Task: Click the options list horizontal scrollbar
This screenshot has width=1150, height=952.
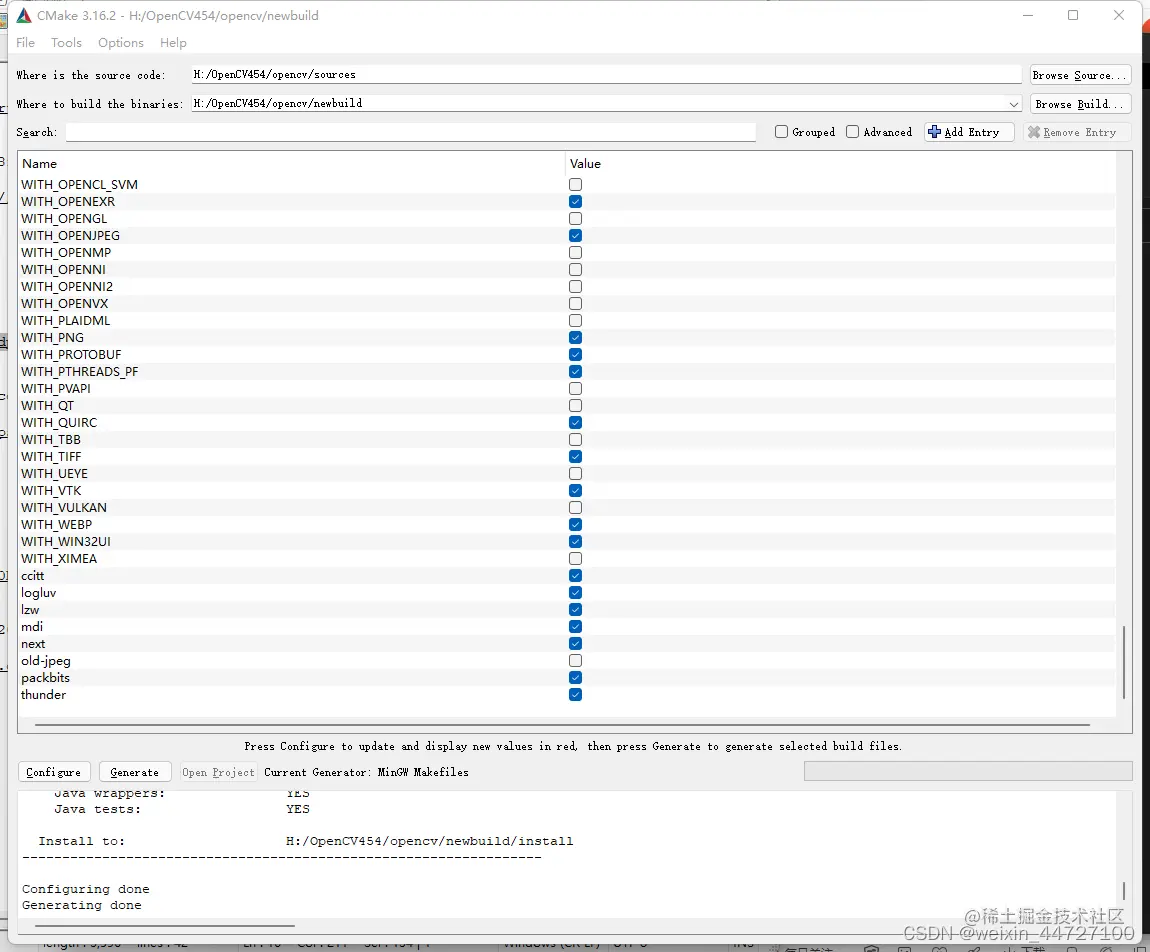Action: (562, 725)
